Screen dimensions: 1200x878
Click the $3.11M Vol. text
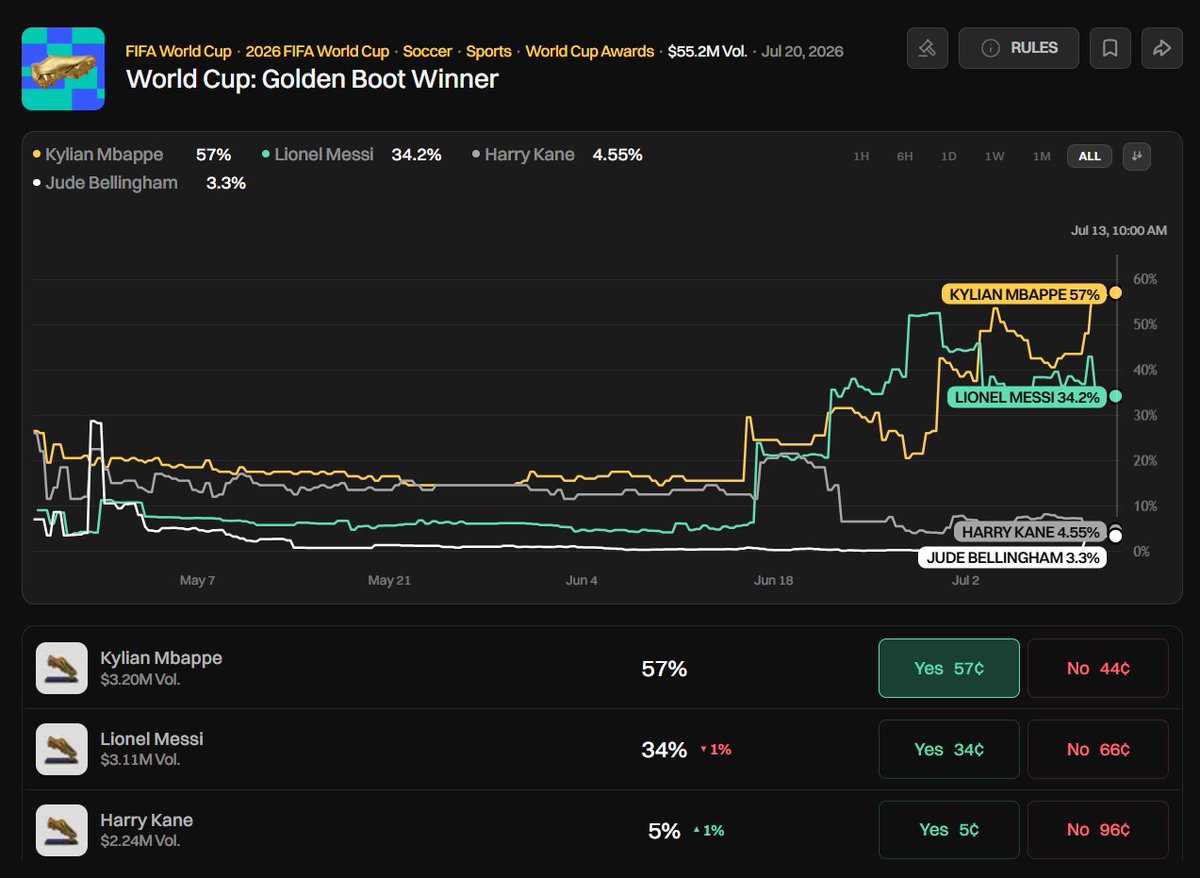pos(140,760)
